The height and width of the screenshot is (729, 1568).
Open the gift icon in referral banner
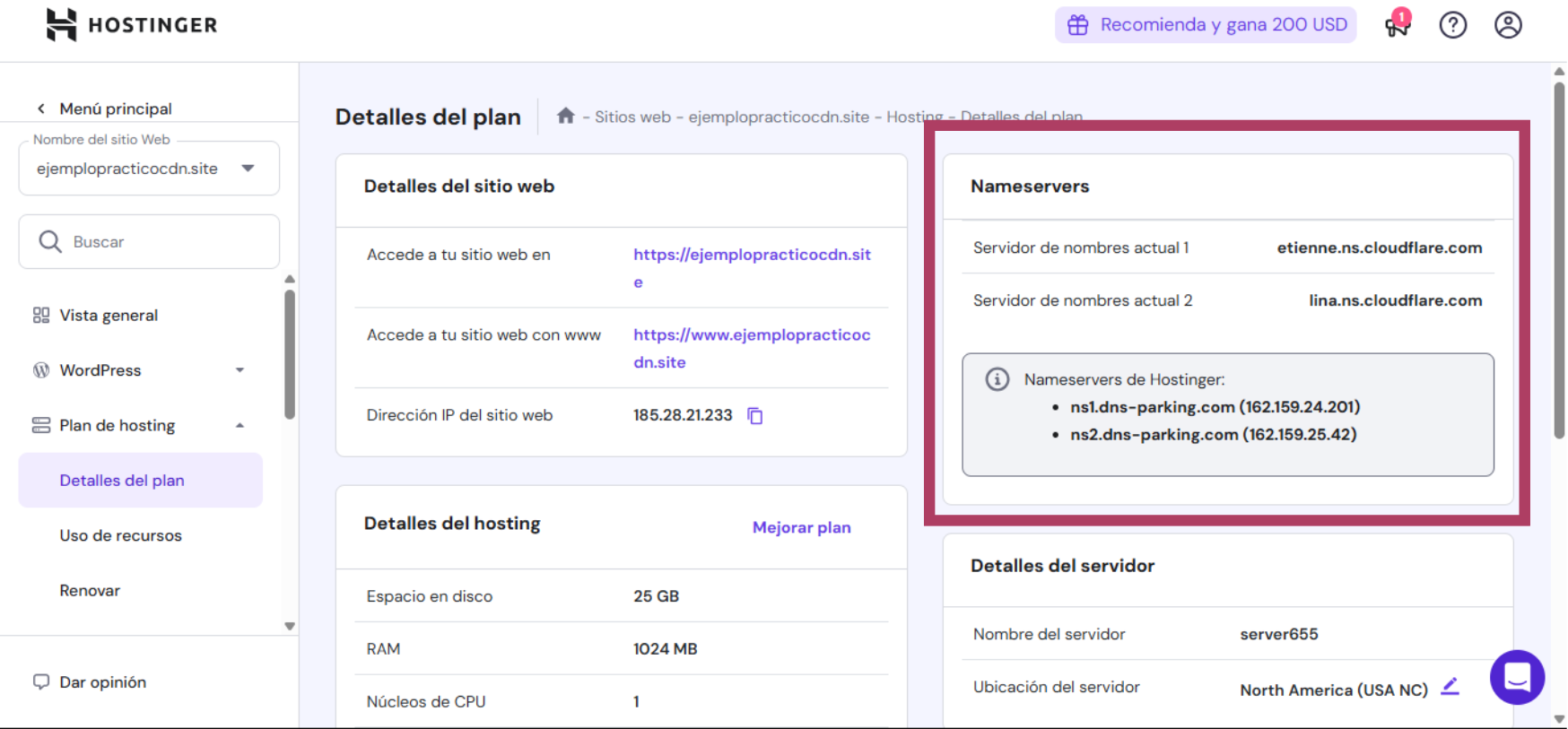[x=1077, y=25]
